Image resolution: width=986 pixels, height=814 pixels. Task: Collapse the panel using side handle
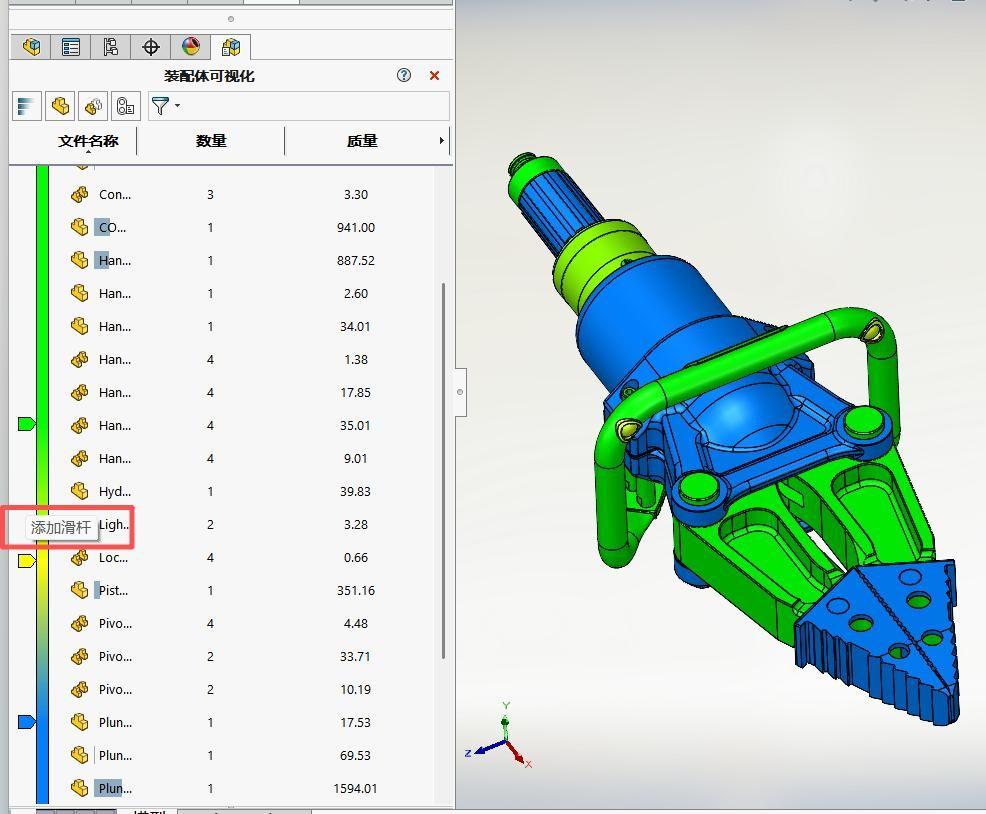460,392
